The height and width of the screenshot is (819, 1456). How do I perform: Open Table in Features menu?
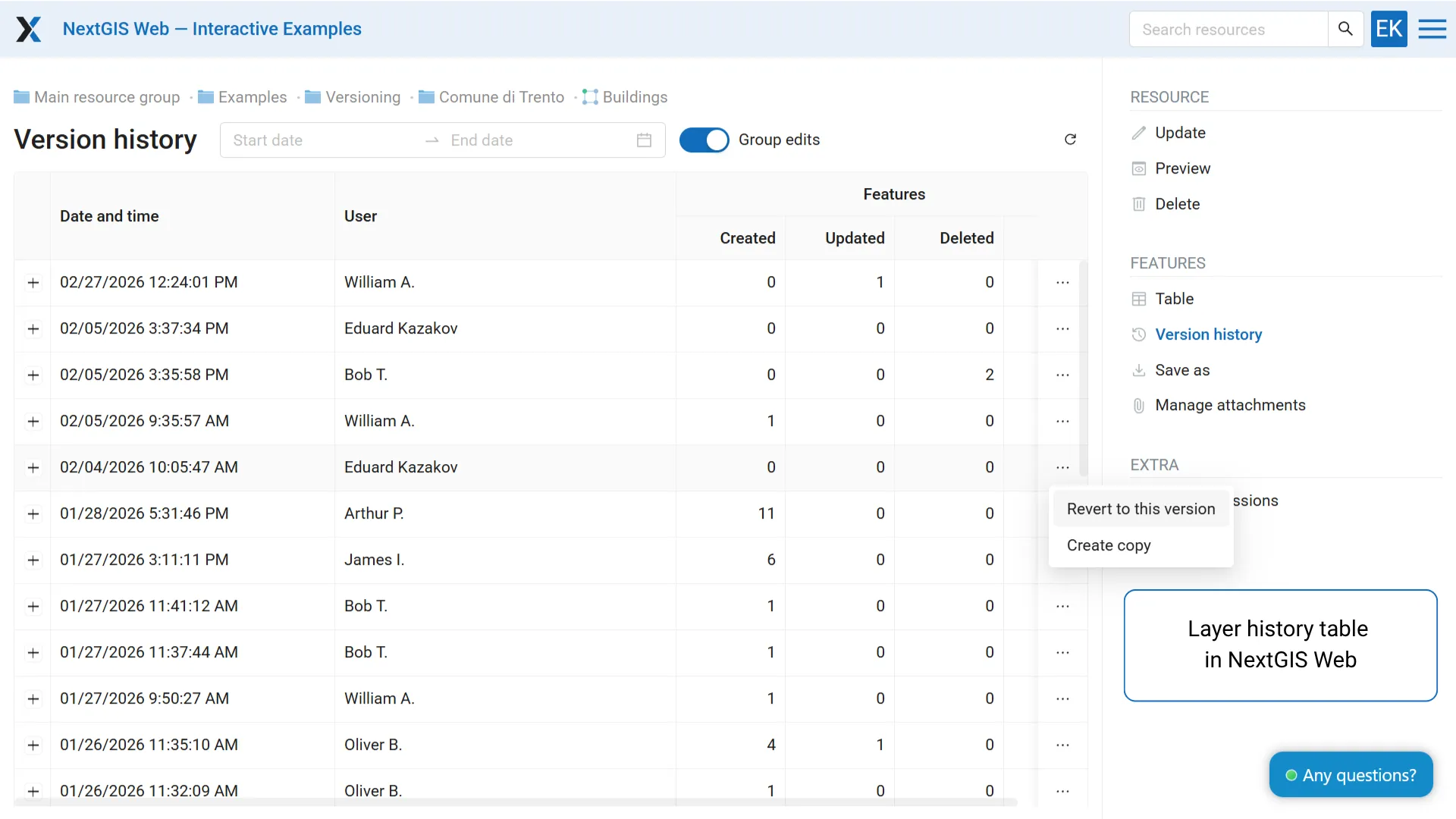(1174, 299)
